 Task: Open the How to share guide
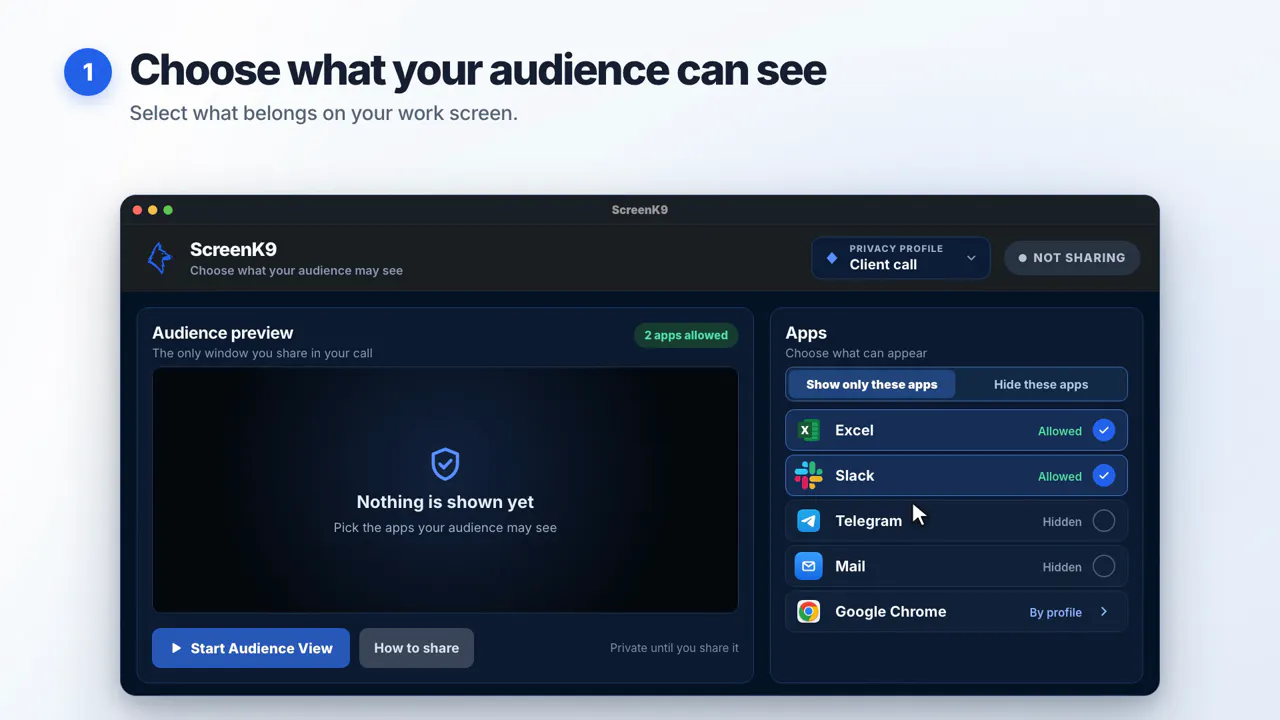click(x=416, y=648)
